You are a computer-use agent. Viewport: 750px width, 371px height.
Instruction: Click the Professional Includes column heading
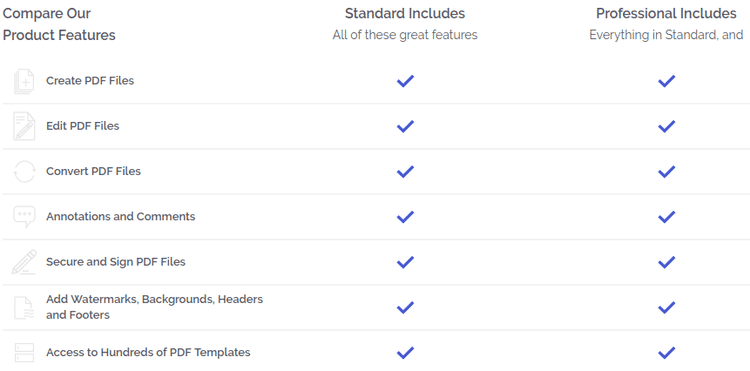(x=666, y=14)
